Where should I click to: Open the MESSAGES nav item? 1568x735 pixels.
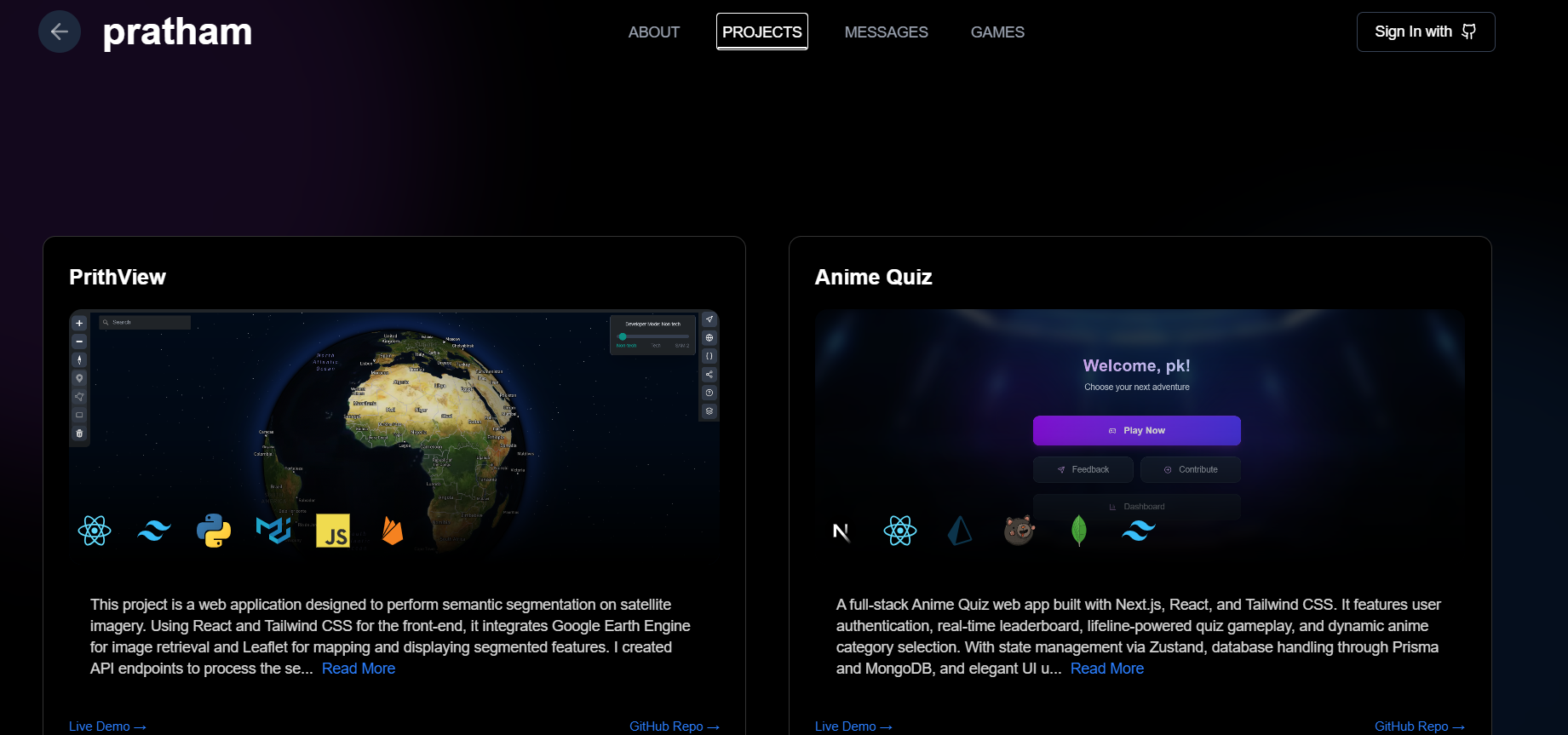click(x=887, y=32)
